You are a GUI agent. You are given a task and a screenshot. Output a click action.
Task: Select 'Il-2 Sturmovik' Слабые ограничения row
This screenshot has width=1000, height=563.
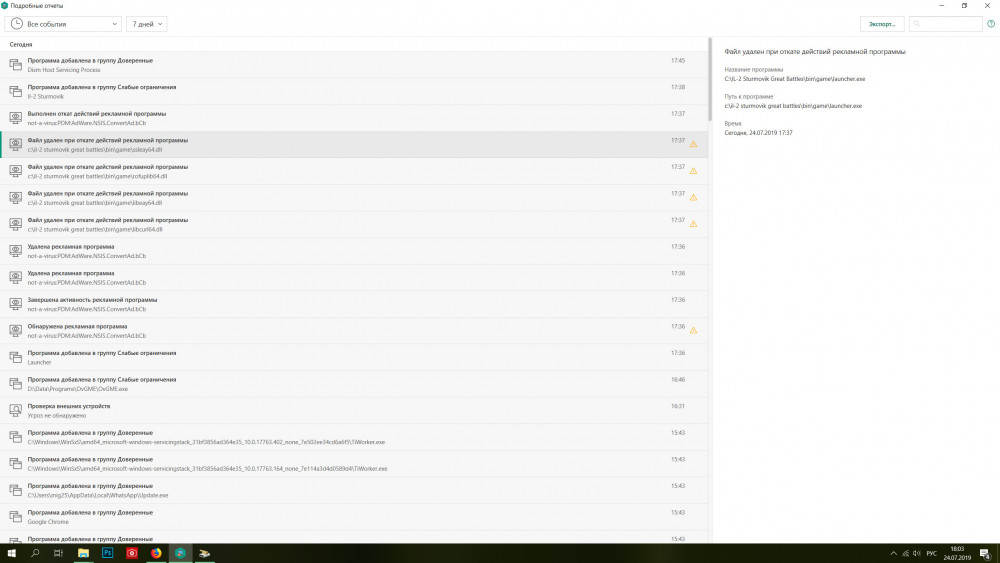coord(354,92)
